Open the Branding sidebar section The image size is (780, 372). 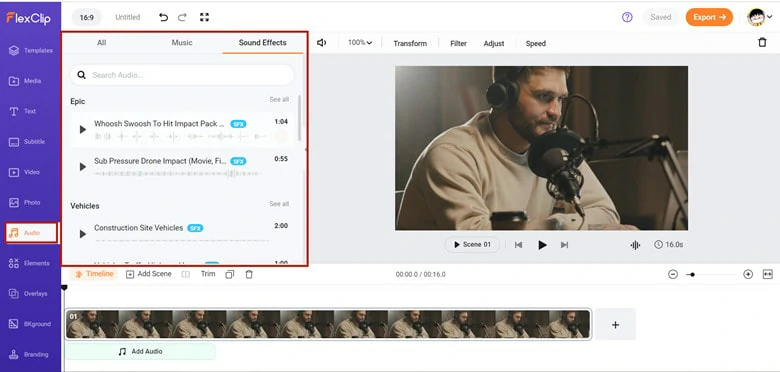[30, 355]
